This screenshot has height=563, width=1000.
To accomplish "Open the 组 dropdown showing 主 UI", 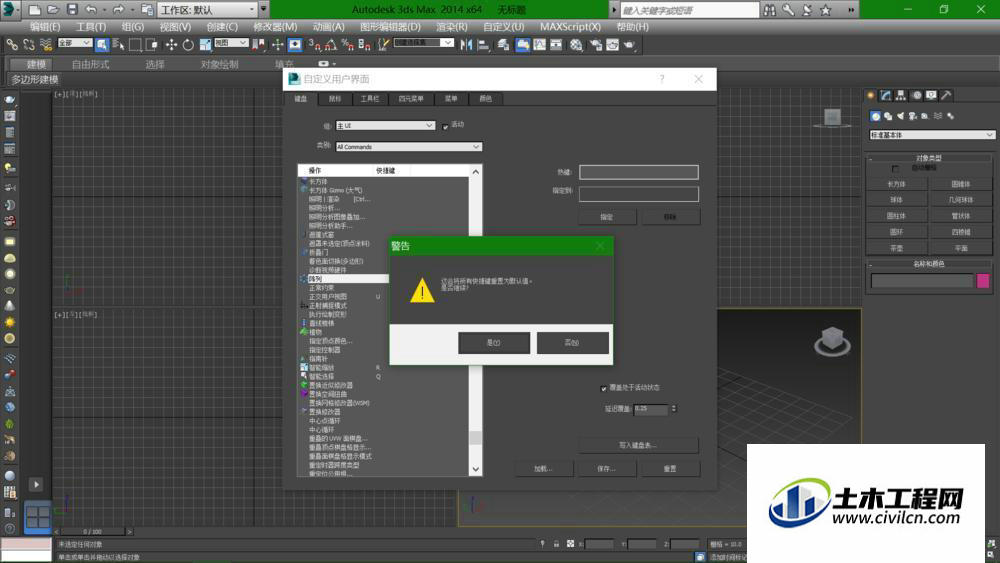I will click(385, 126).
